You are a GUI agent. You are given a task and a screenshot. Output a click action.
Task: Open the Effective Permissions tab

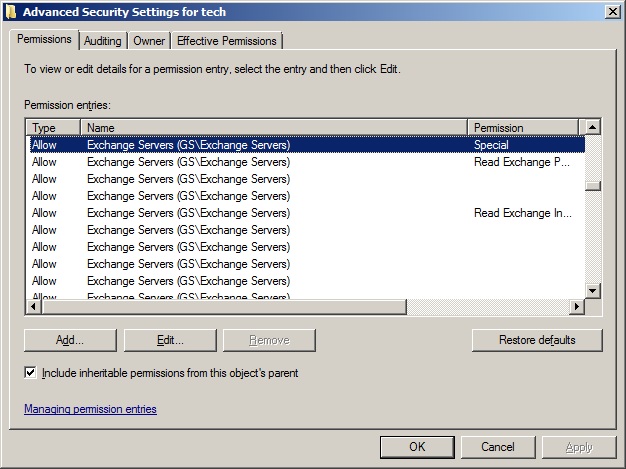point(227,41)
